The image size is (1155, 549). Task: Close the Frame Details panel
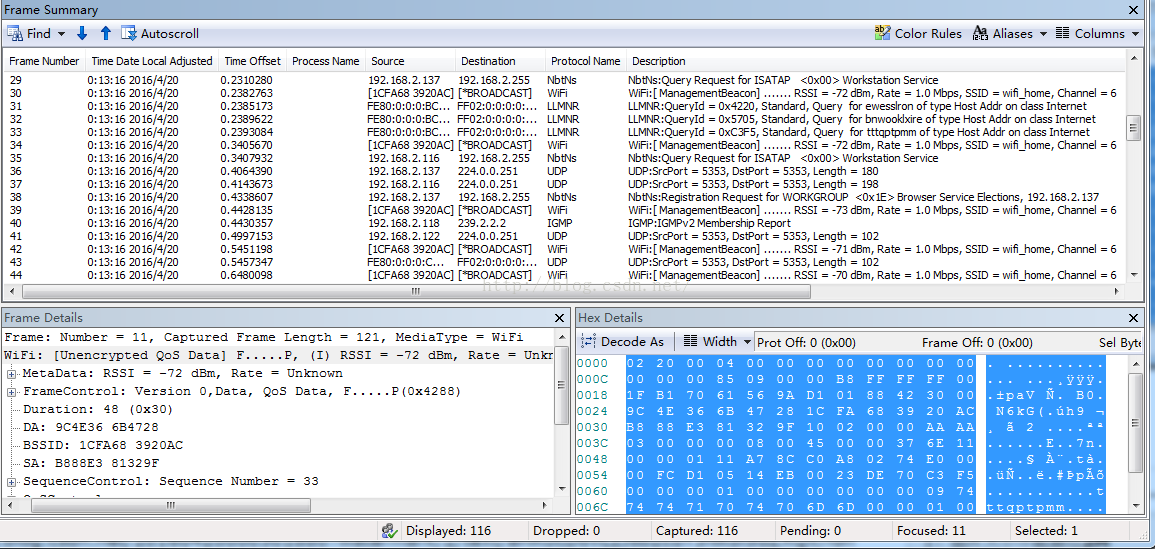tap(559, 318)
